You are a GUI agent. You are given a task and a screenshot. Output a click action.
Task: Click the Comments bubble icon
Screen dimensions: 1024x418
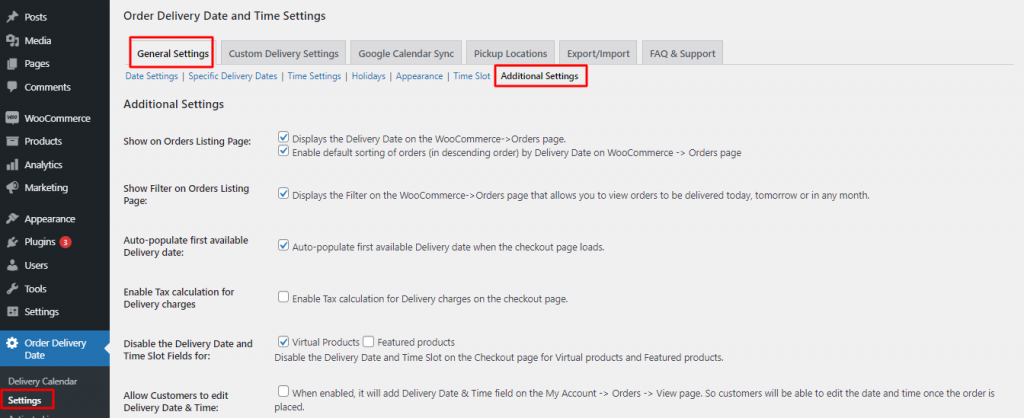coord(12,87)
